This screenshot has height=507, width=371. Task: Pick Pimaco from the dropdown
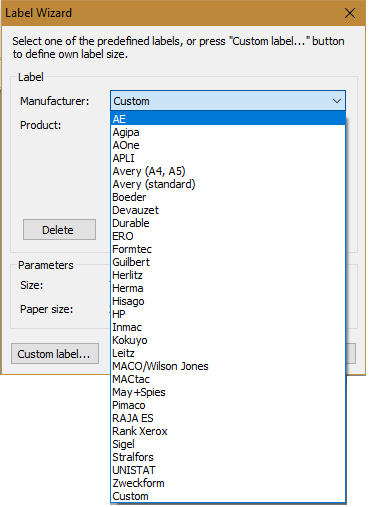tap(228, 405)
